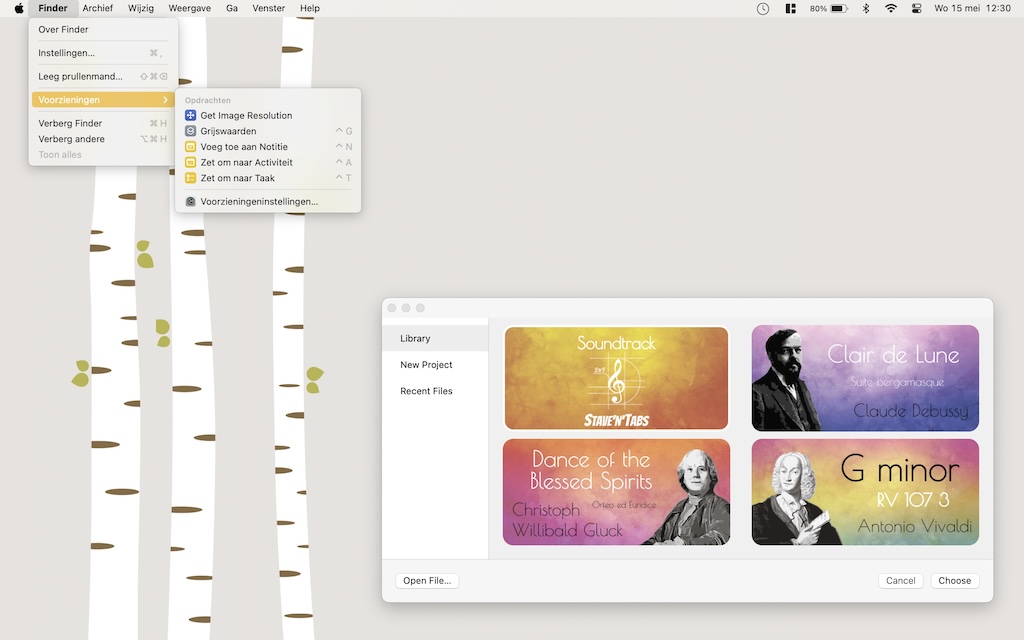Screen dimensions: 1024x640
Task: Select Recent Files in the sidebar
Action: click(x=435, y=391)
